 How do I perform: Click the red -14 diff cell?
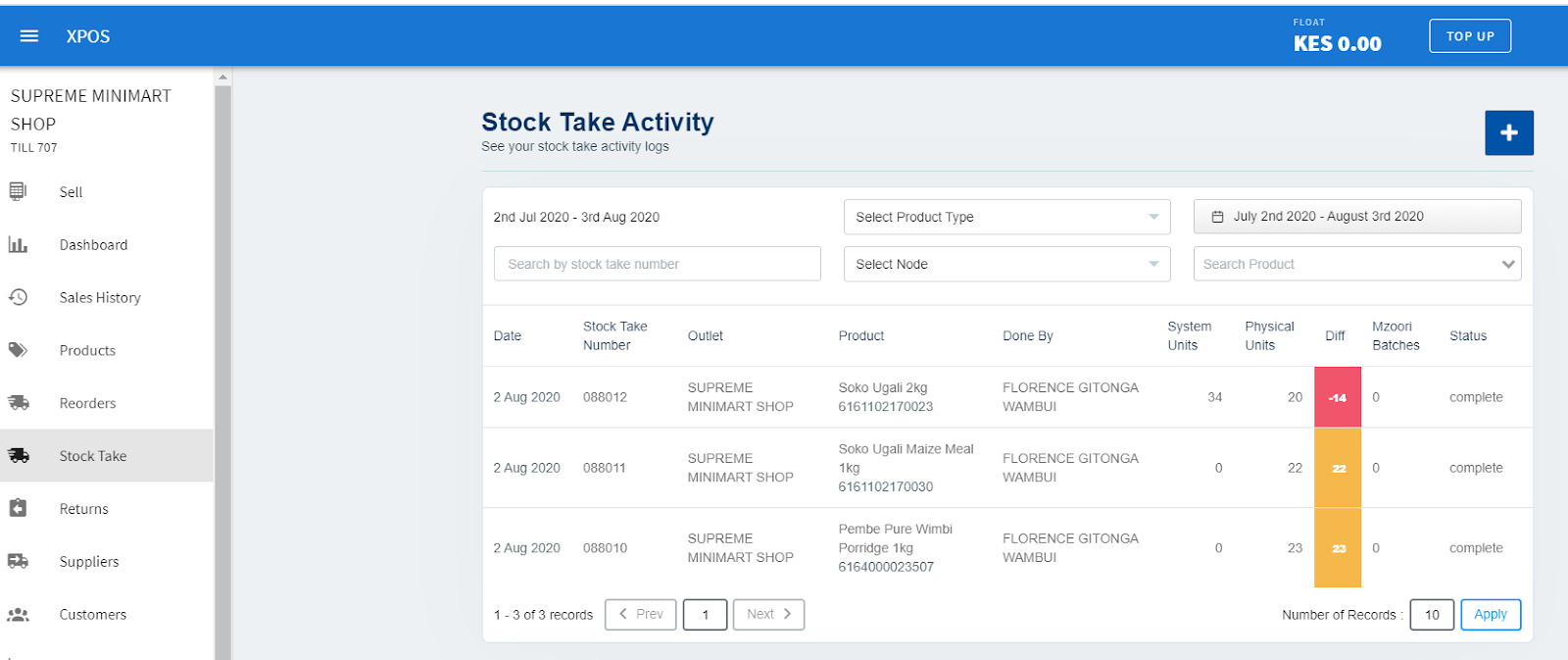coord(1337,397)
